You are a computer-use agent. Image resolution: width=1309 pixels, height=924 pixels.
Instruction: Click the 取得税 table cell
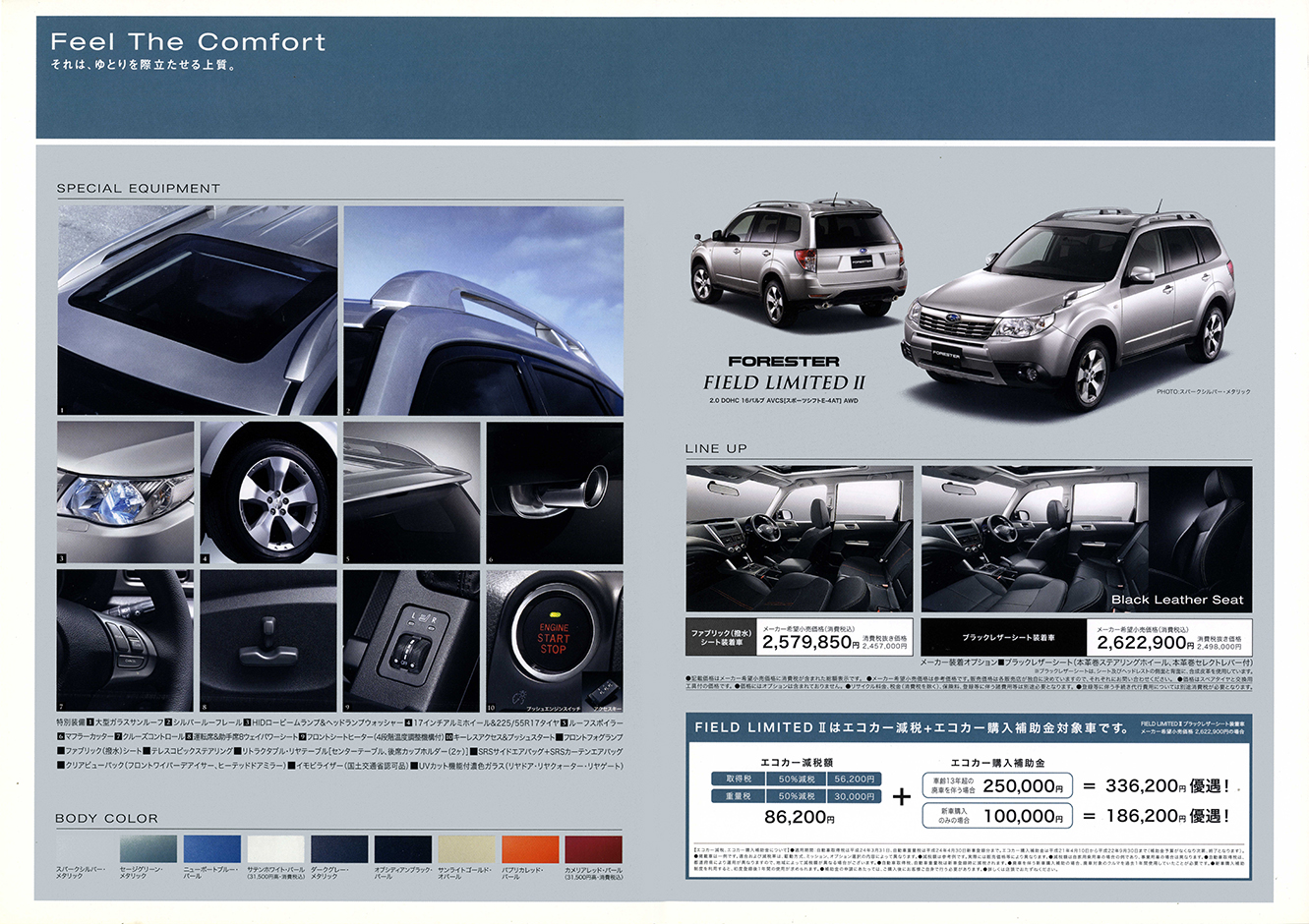click(x=739, y=779)
